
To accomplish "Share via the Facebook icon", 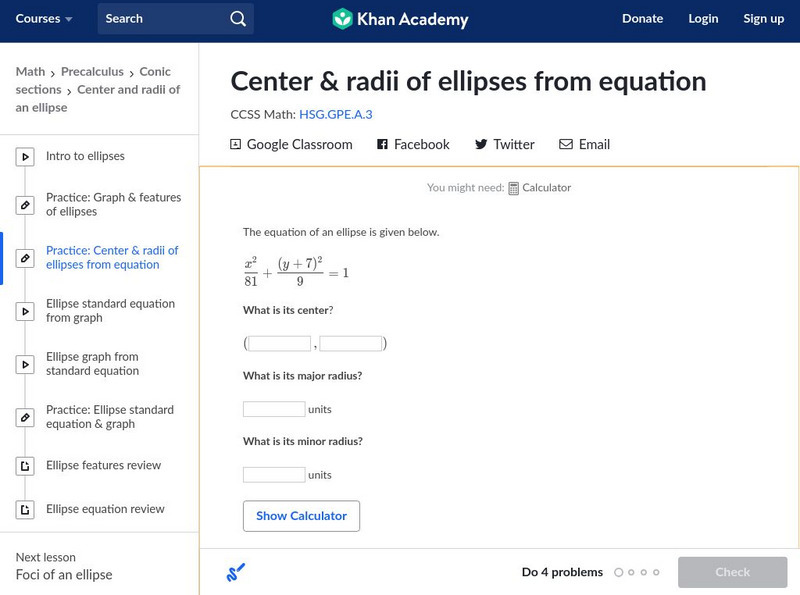I will pyautogui.click(x=382, y=144).
